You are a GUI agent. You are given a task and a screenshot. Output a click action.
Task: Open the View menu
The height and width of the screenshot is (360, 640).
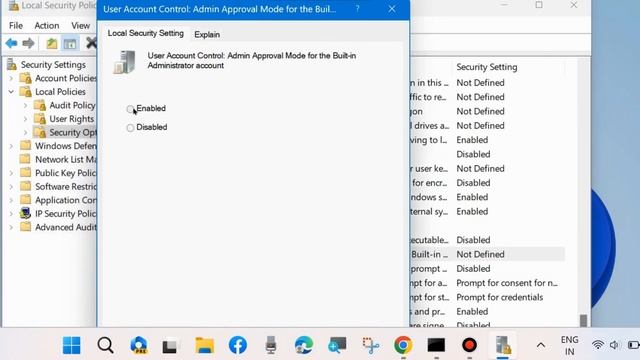coord(80,25)
